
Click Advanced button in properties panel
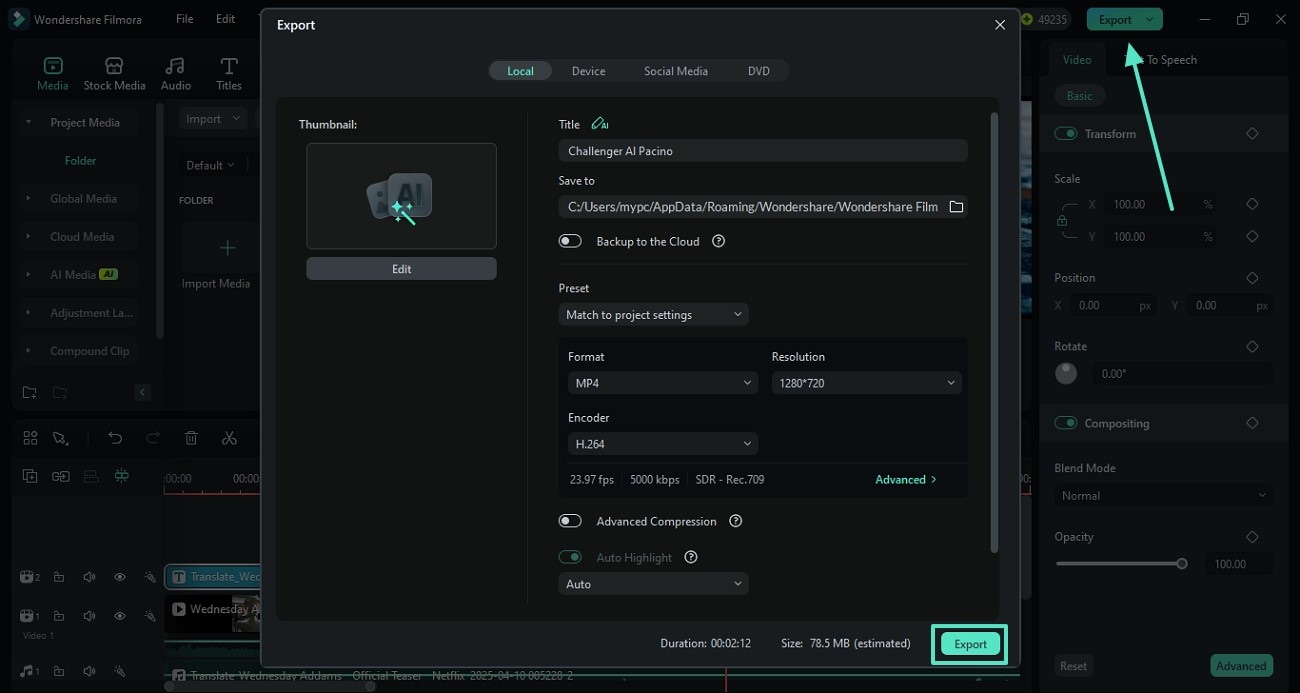click(1241, 666)
